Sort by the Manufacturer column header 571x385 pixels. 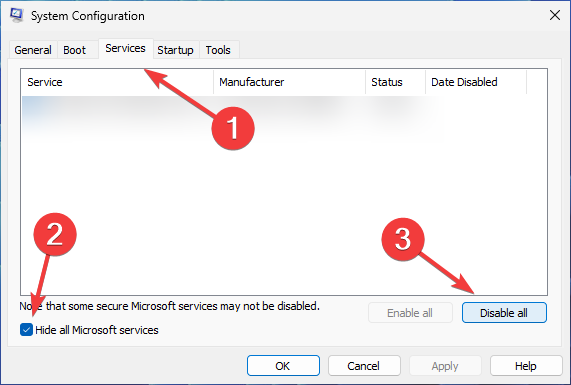tap(289, 82)
